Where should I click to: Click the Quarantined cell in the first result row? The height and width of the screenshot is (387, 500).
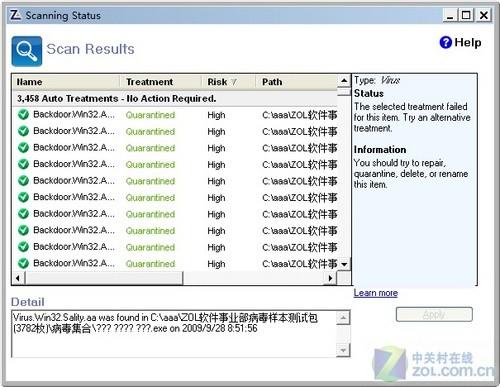[150, 115]
